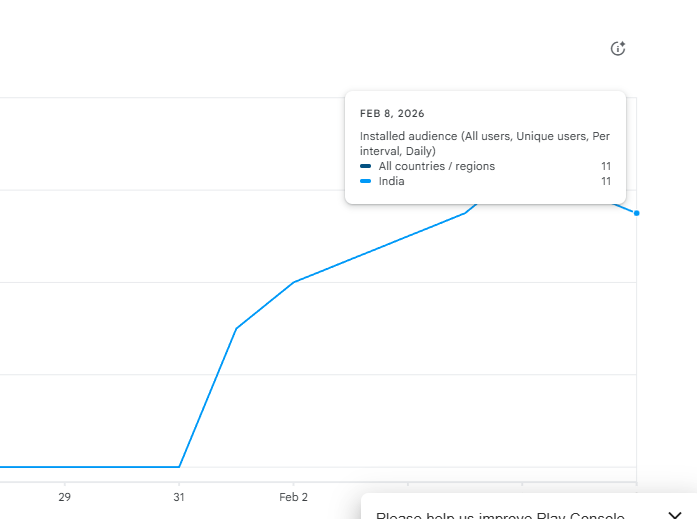Click the 'FEB 8, 2026' tooltip header
This screenshot has height=519, width=697.
392,113
